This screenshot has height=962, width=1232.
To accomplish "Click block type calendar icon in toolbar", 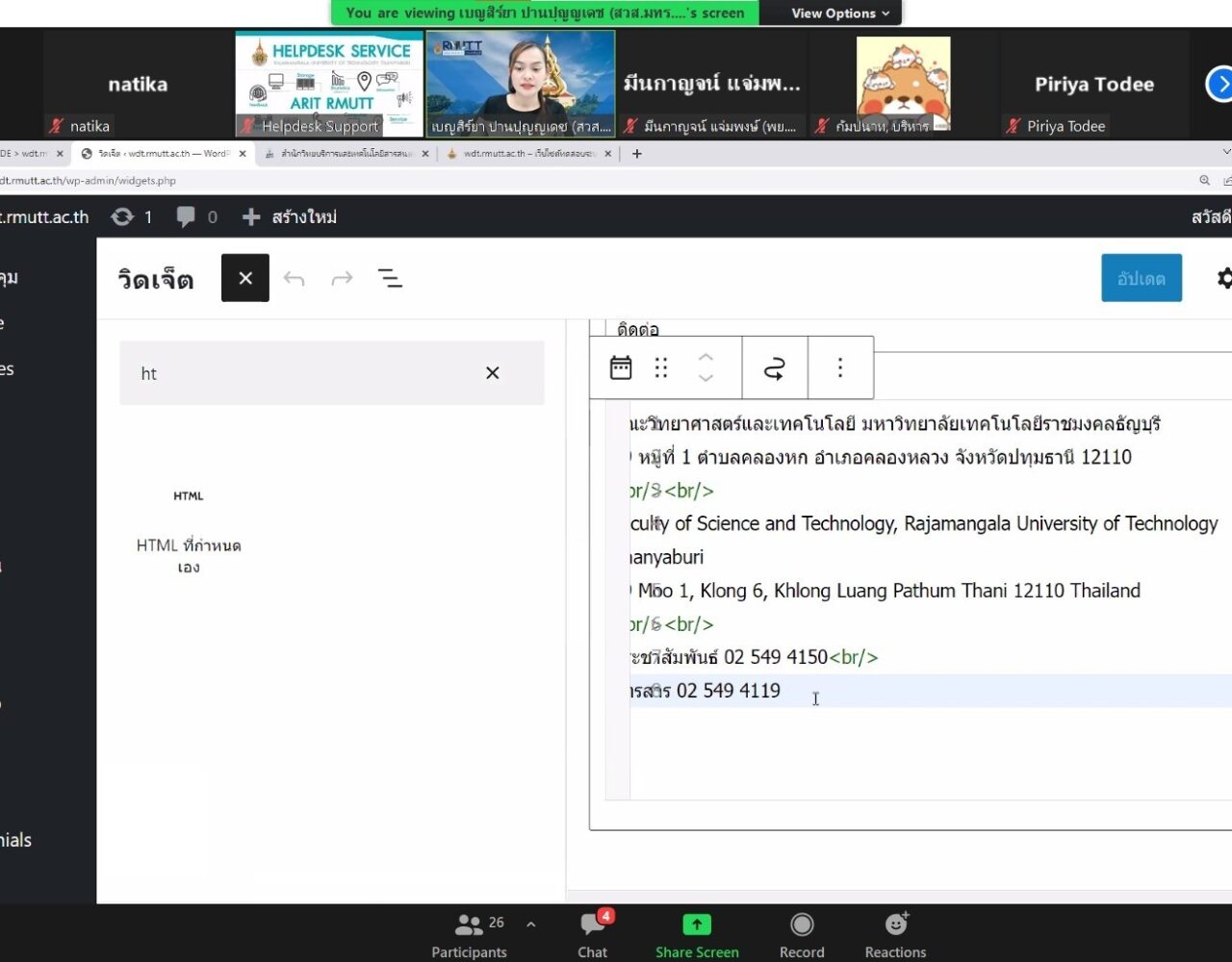I will 621,367.
